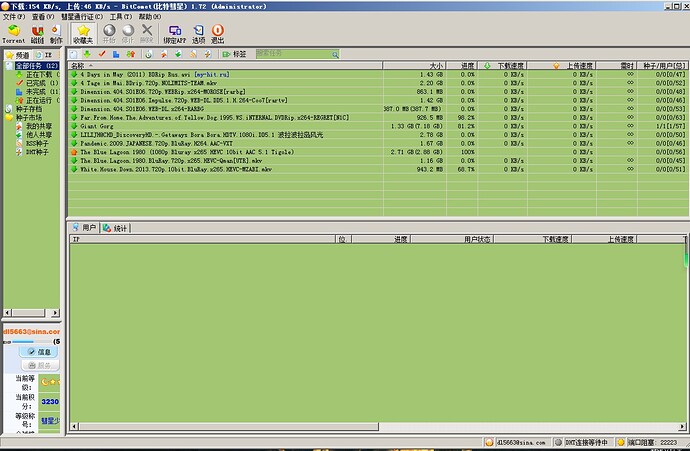Select RSS种子 tree item
The height and width of the screenshot is (451, 690).
click(37, 143)
